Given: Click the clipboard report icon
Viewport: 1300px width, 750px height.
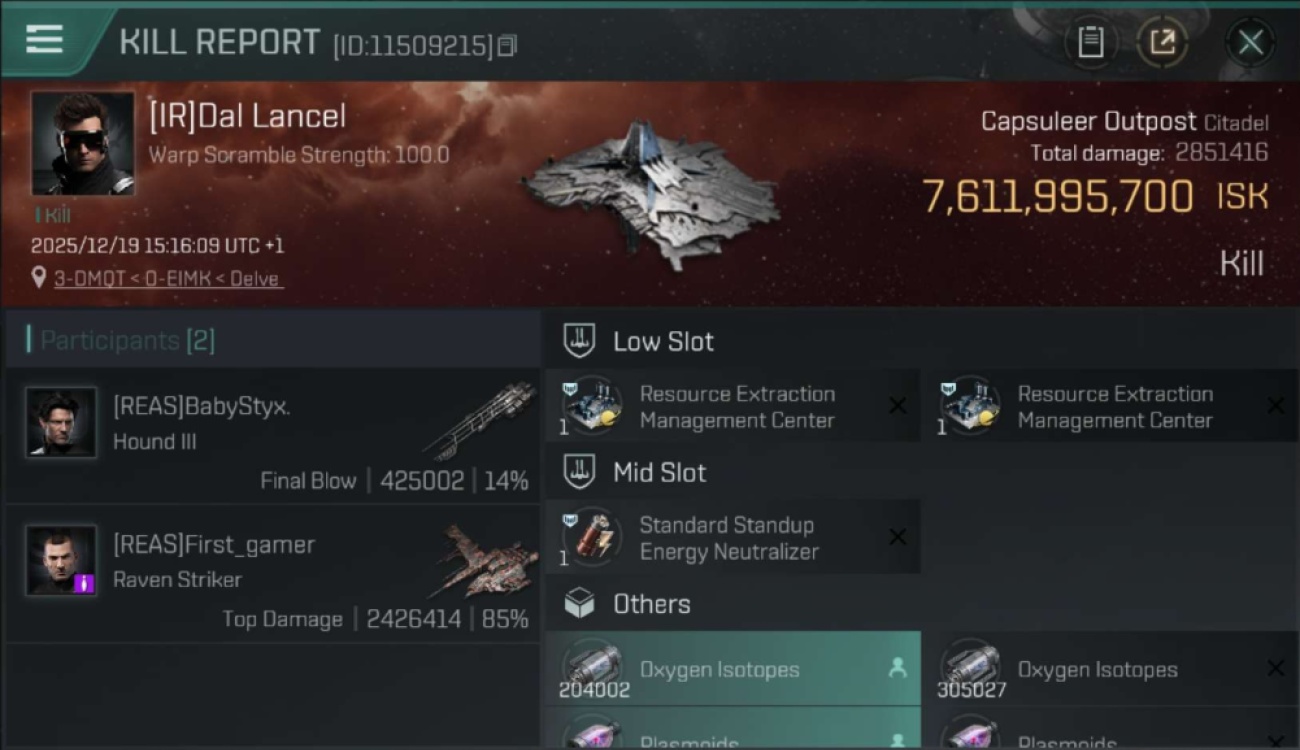Looking at the screenshot, I should (1090, 42).
